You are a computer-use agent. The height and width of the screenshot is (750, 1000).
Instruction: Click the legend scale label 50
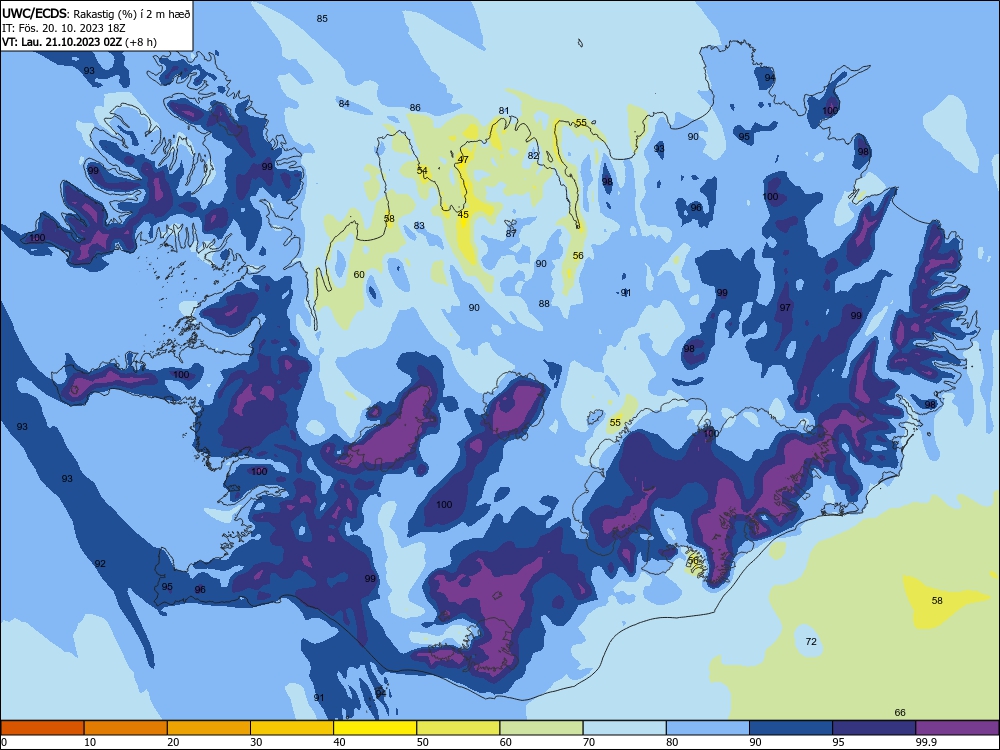422,742
